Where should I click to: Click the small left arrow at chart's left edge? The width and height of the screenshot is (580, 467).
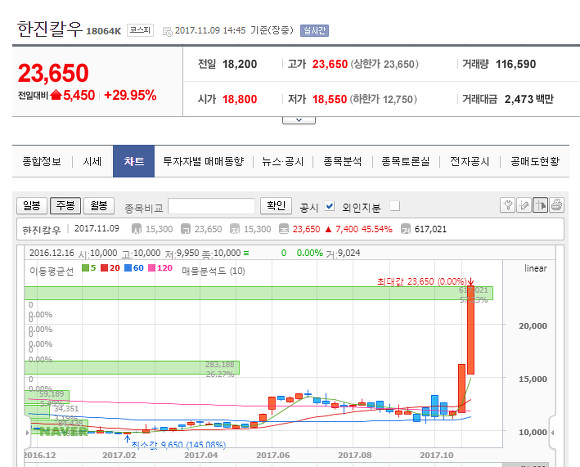27,432
